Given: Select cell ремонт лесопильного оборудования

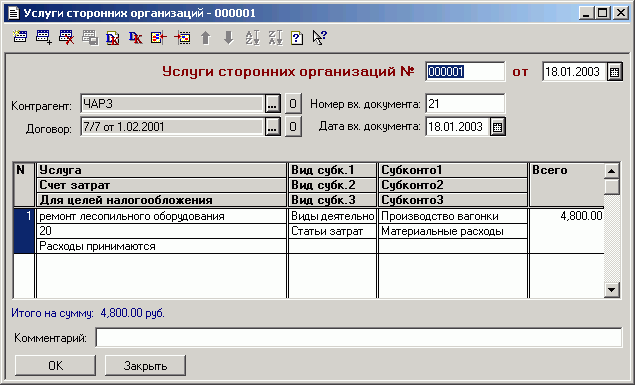Looking at the screenshot, I should [161, 216].
